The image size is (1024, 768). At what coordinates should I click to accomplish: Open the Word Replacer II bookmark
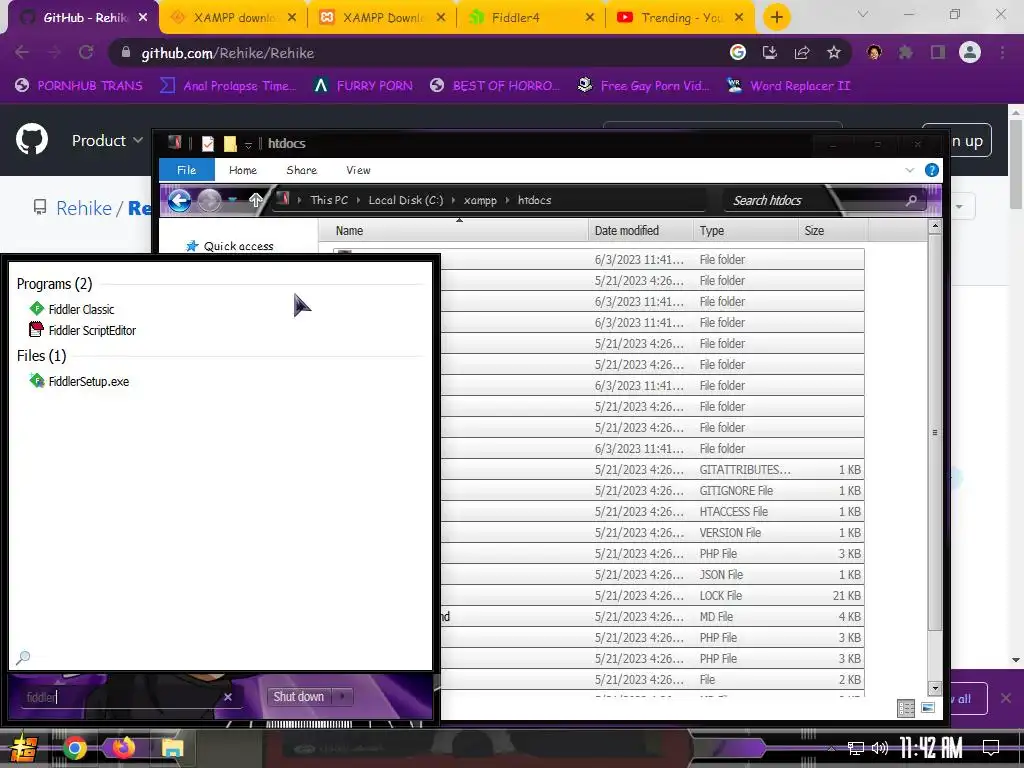point(789,86)
